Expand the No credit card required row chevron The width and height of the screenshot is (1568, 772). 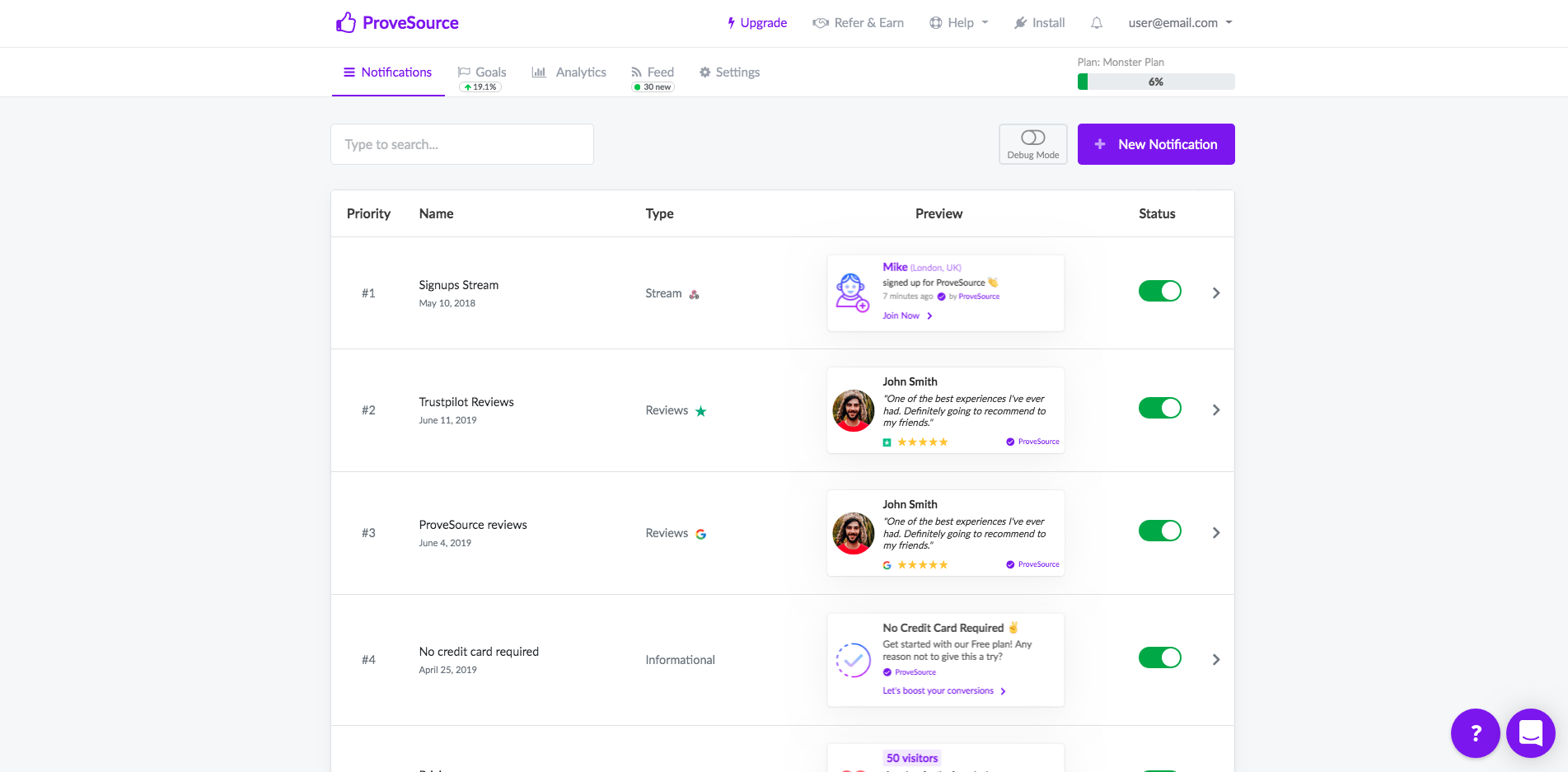click(x=1216, y=660)
